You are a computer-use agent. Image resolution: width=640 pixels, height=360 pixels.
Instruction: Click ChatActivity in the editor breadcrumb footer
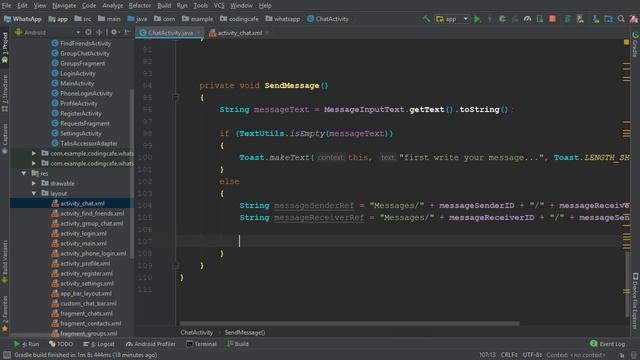196,333
